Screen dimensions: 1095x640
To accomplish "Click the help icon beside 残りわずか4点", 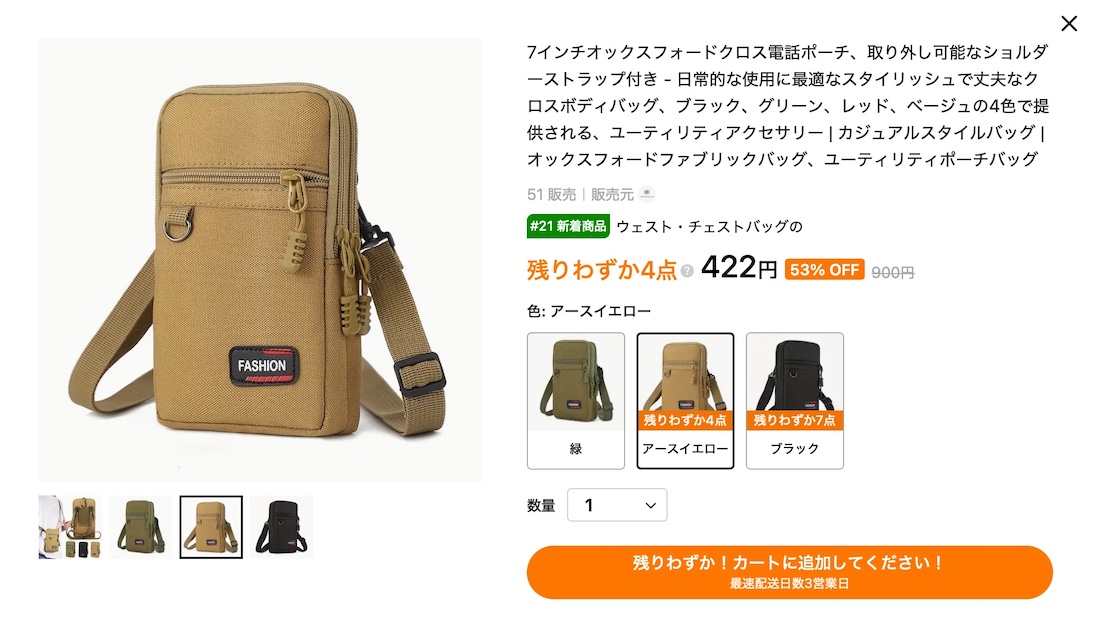I will (x=687, y=271).
